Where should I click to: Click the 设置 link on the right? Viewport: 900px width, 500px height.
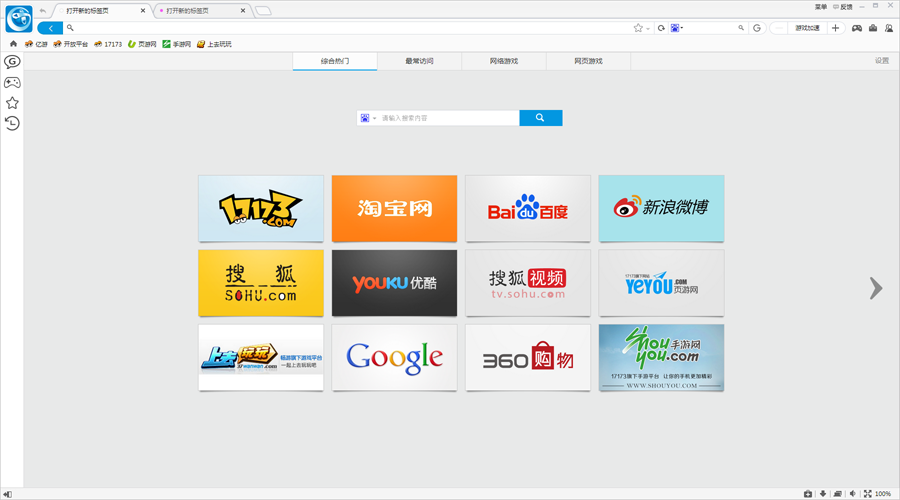click(881, 61)
